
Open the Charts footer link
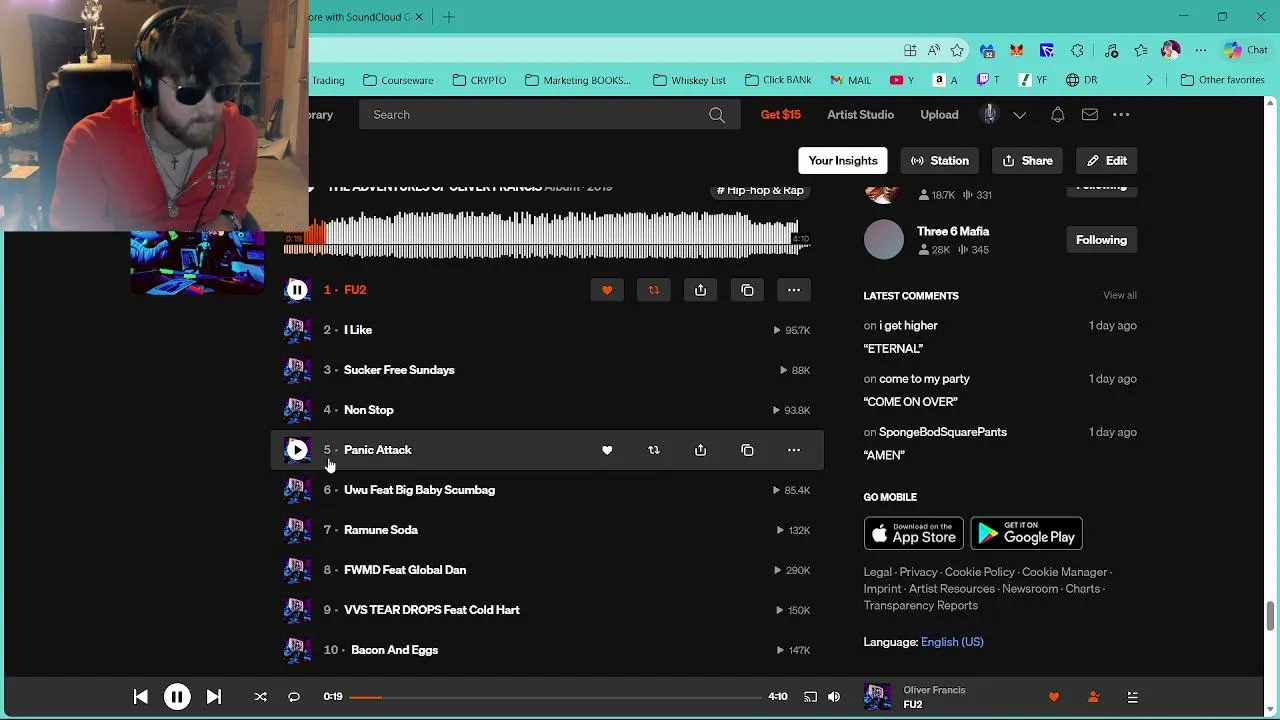click(x=1083, y=589)
